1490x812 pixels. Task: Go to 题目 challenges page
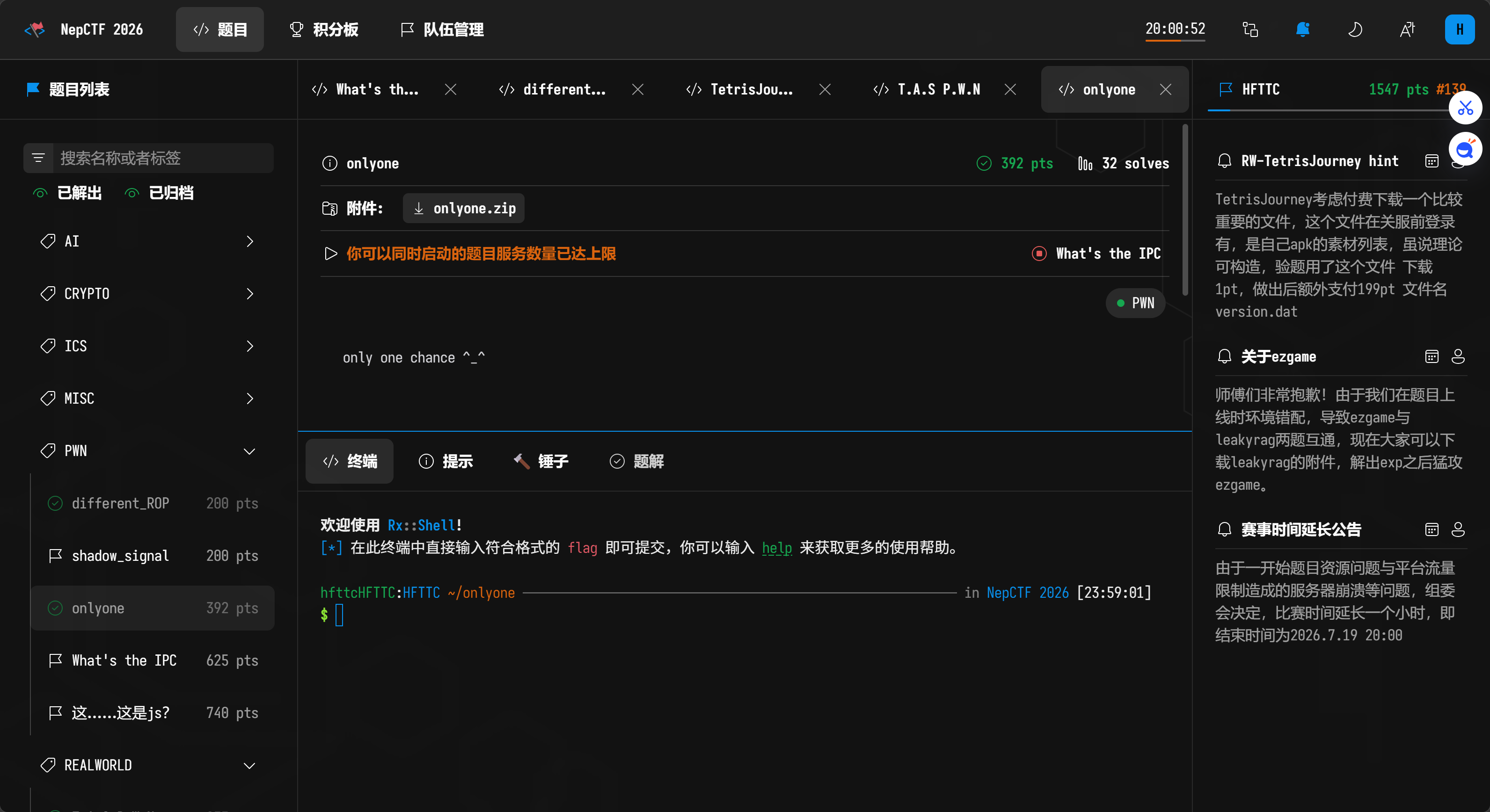click(x=220, y=29)
